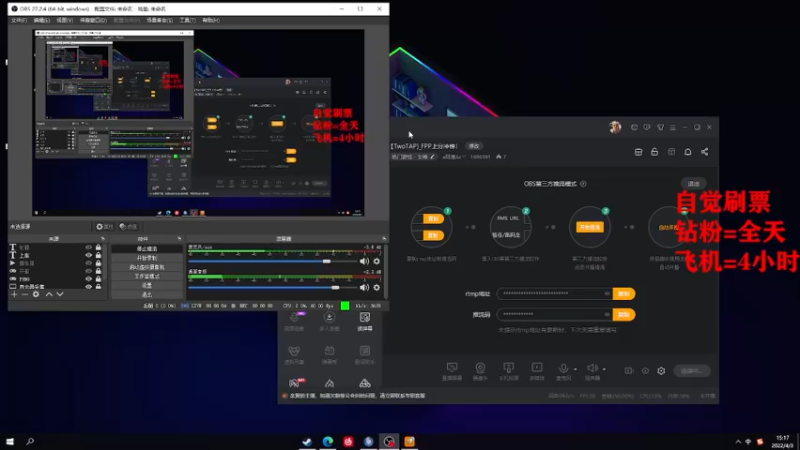This screenshot has height=450, width=800.
Task: Reveal rtmp address with eye icon
Action: (x=607, y=294)
